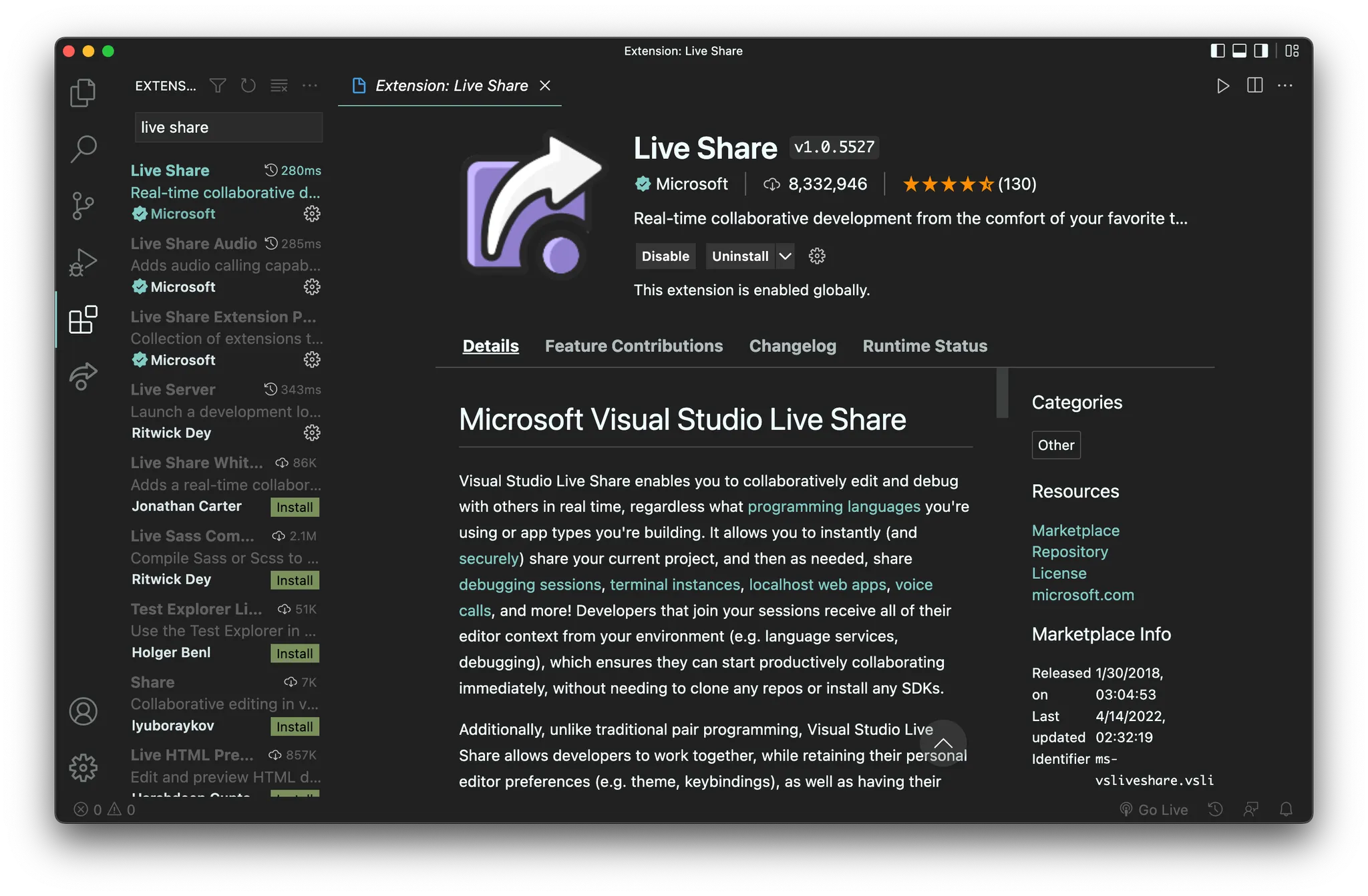Toggle the bottom panel layout button
This screenshot has height=896, width=1368.
click(1239, 51)
